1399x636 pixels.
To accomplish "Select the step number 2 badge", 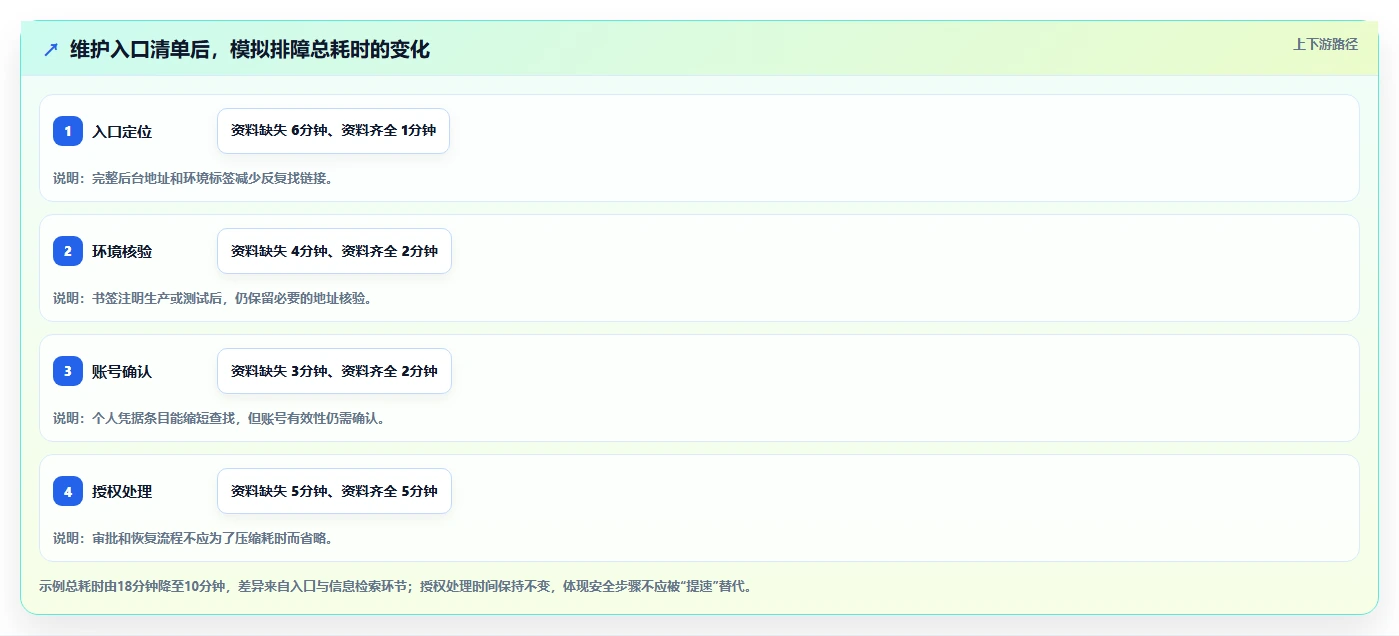I will click(68, 251).
